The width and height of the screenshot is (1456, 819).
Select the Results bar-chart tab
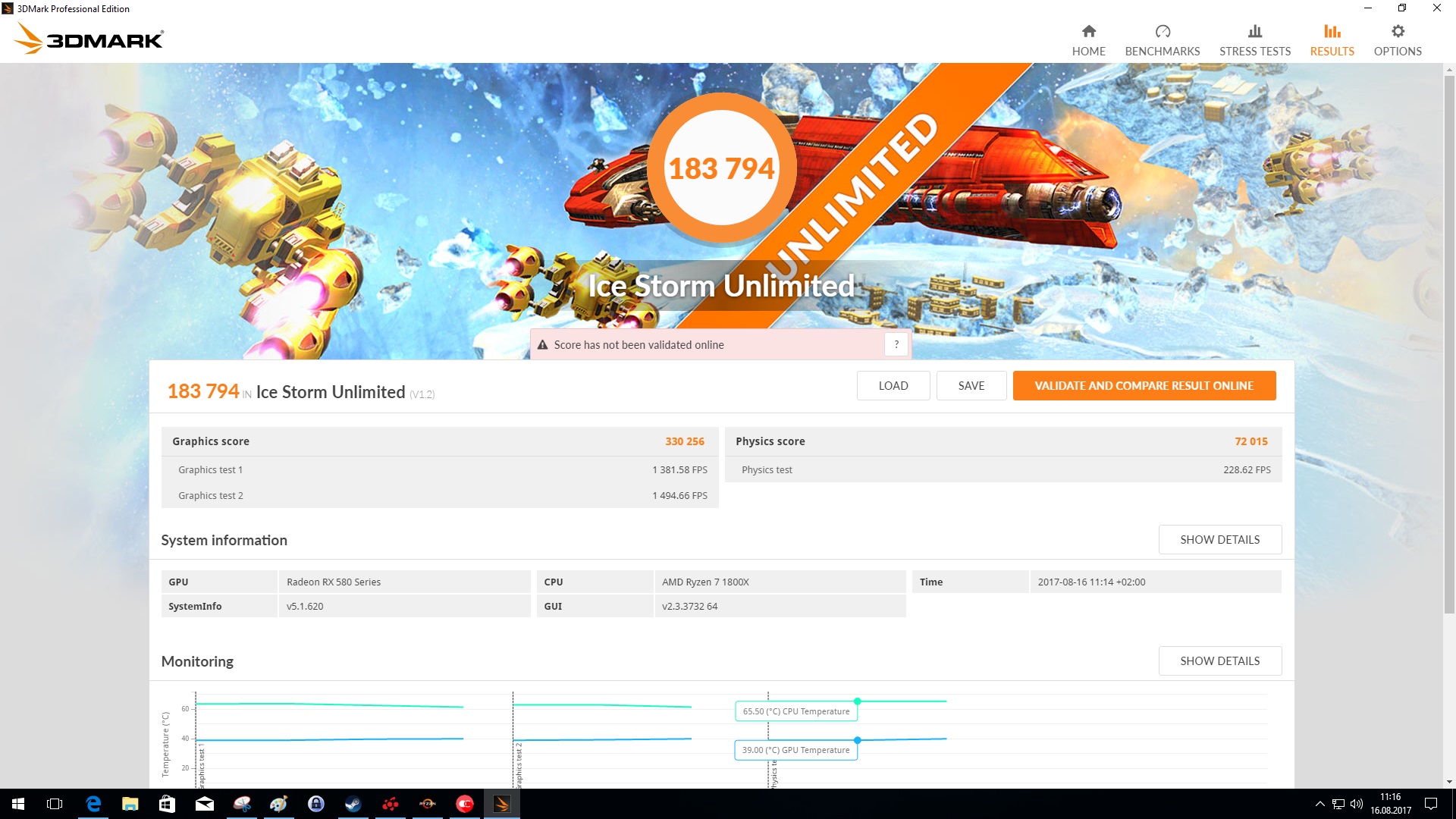1332,40
